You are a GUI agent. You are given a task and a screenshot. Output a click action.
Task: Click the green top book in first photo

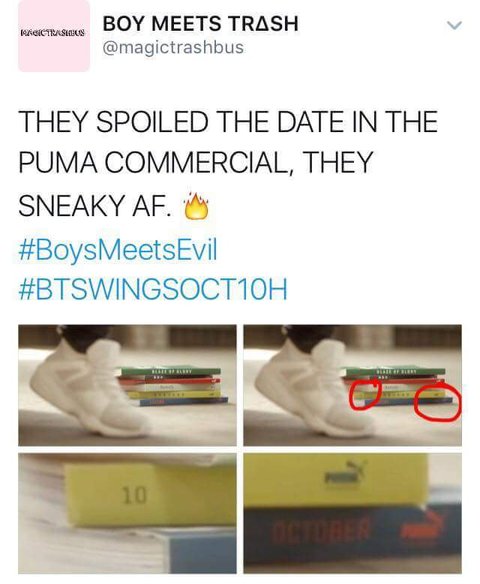tap(170, 371)
